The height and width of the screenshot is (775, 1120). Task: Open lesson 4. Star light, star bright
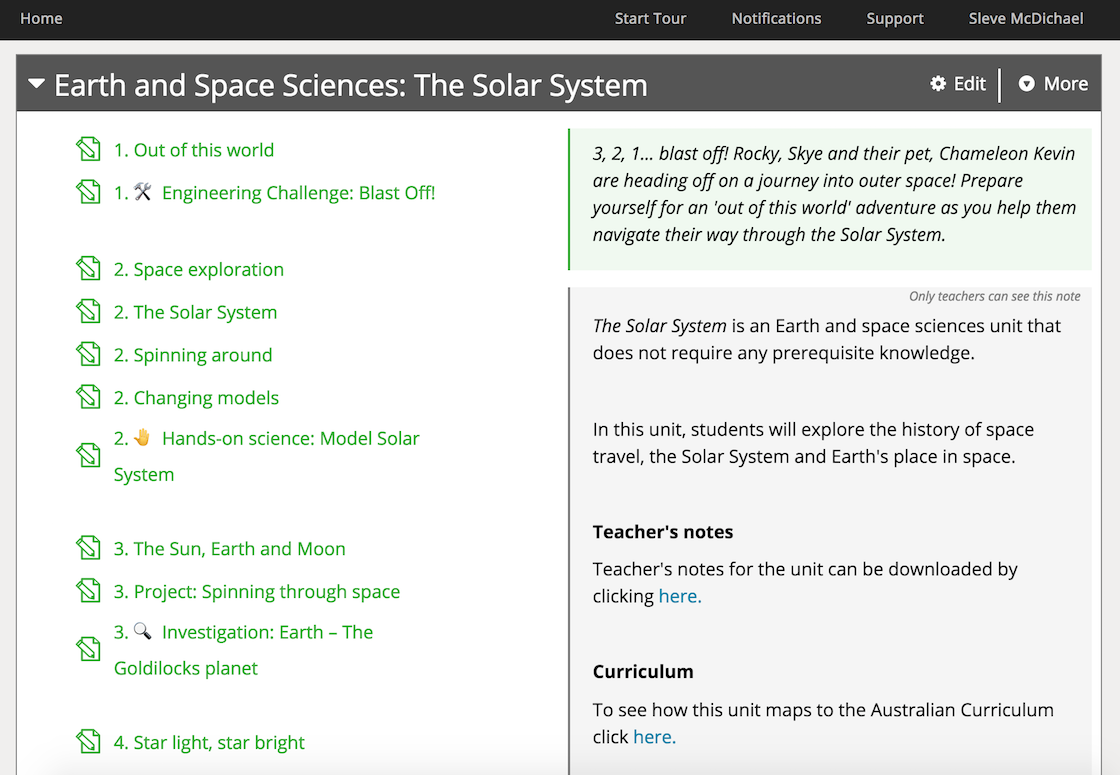(x=209, y=743)
